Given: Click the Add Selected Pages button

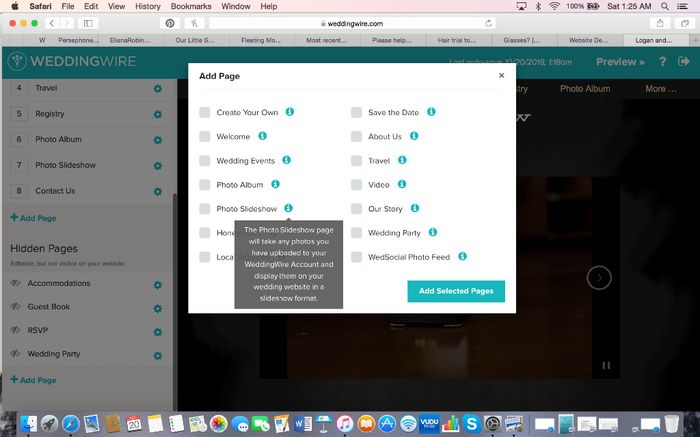Looking at the screenshot, I should pos(456,291).
